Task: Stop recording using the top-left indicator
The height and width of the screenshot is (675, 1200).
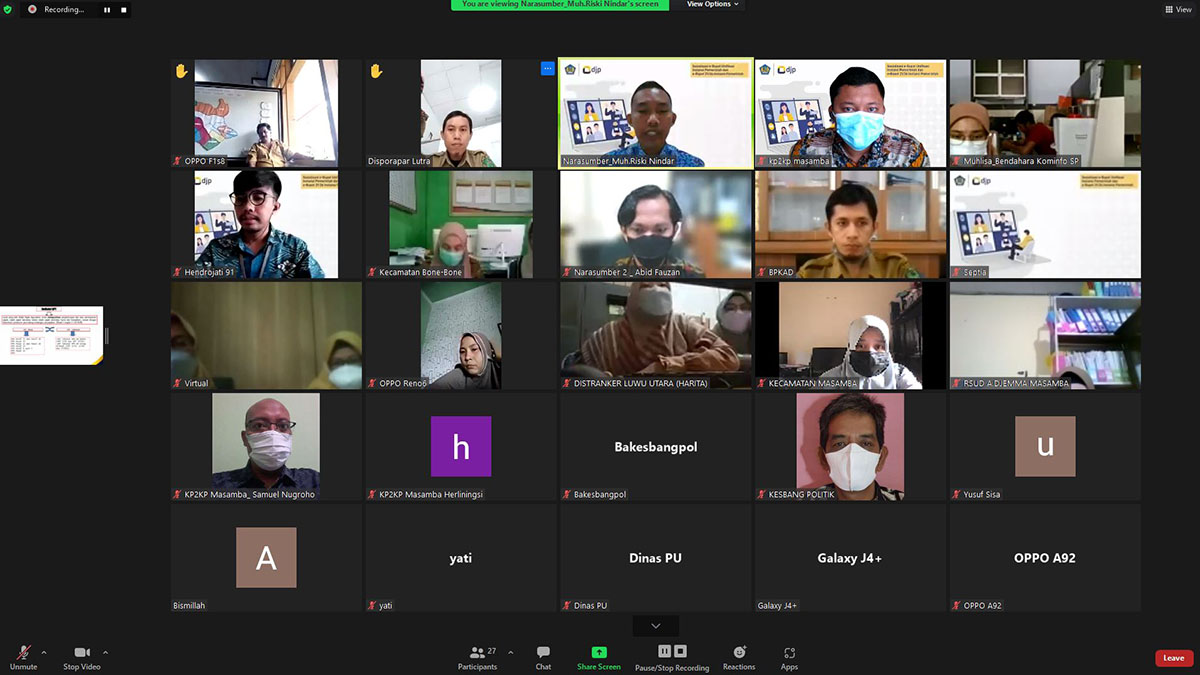Action: 123,10
